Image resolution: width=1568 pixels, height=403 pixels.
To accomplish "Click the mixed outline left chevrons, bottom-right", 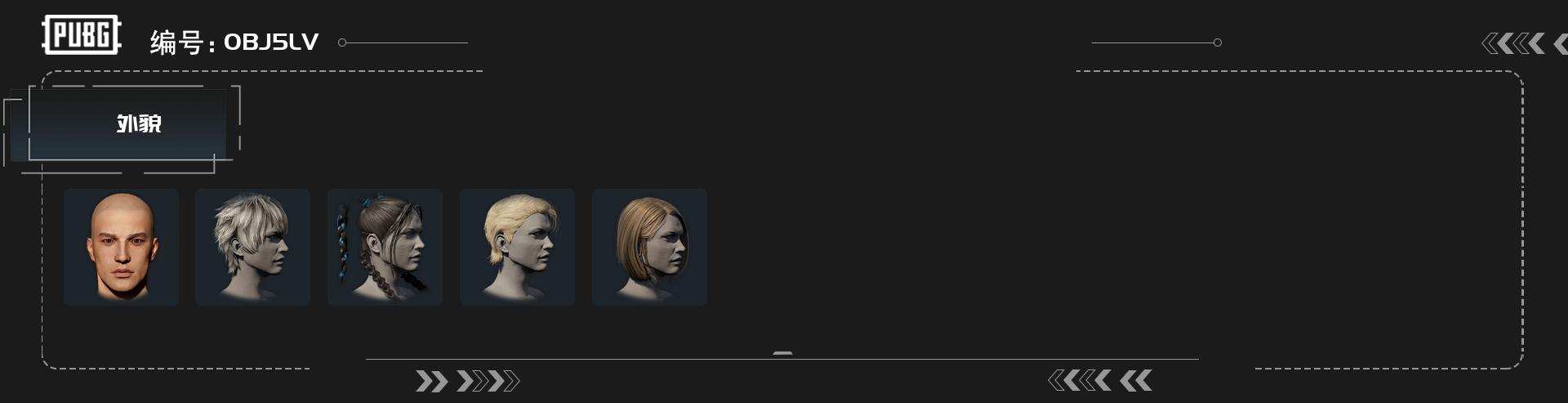I will [x=1080, y=380].
